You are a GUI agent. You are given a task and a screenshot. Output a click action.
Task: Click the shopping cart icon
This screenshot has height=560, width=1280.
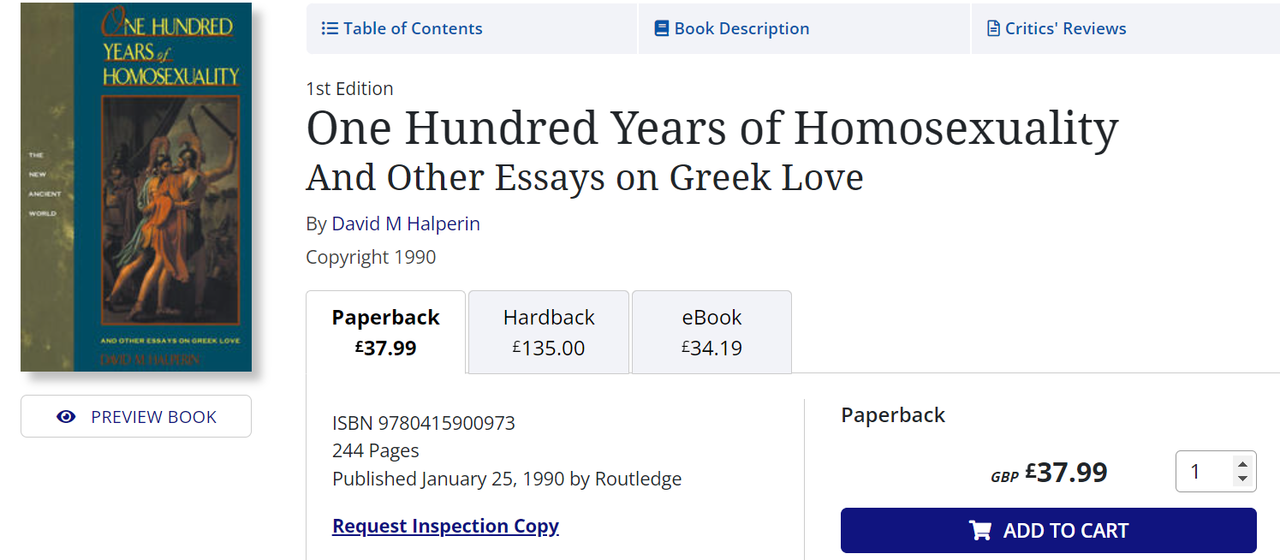[981, 531]
